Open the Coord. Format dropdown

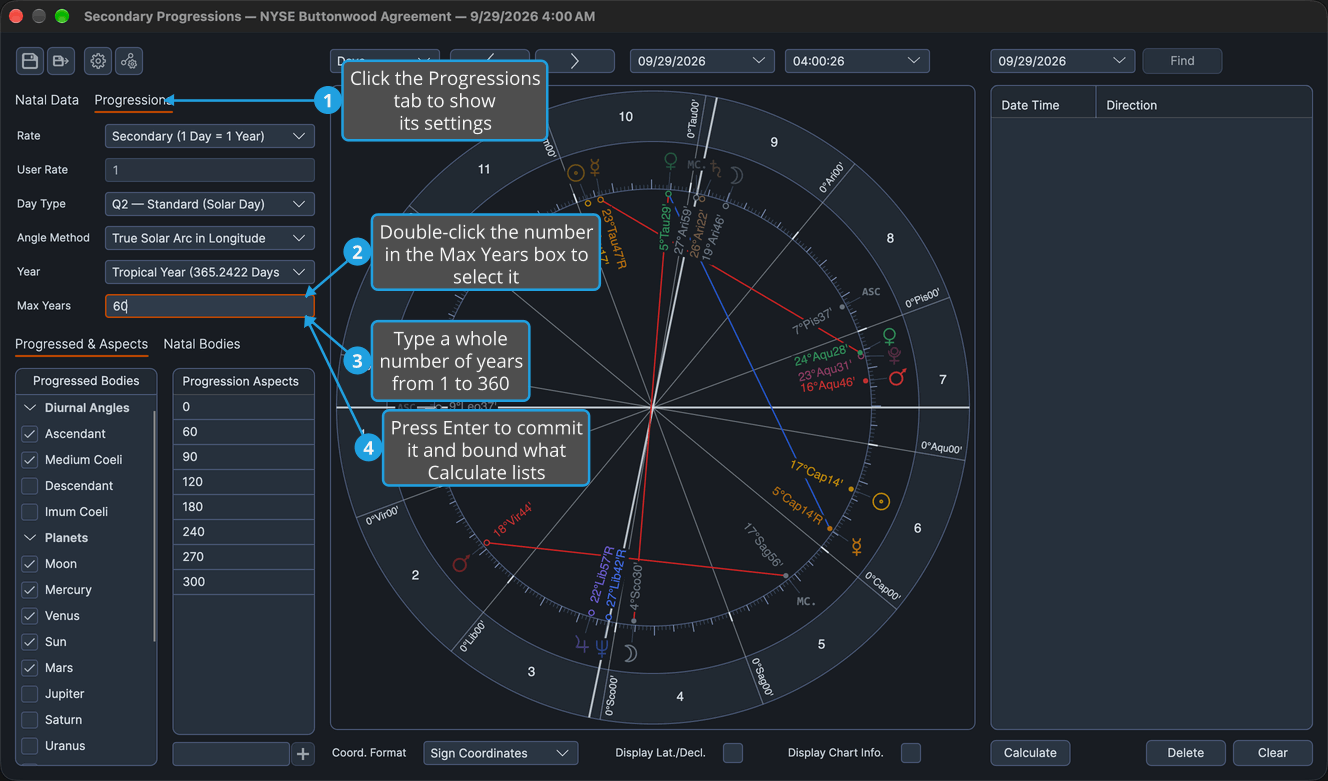pos(501,753)
